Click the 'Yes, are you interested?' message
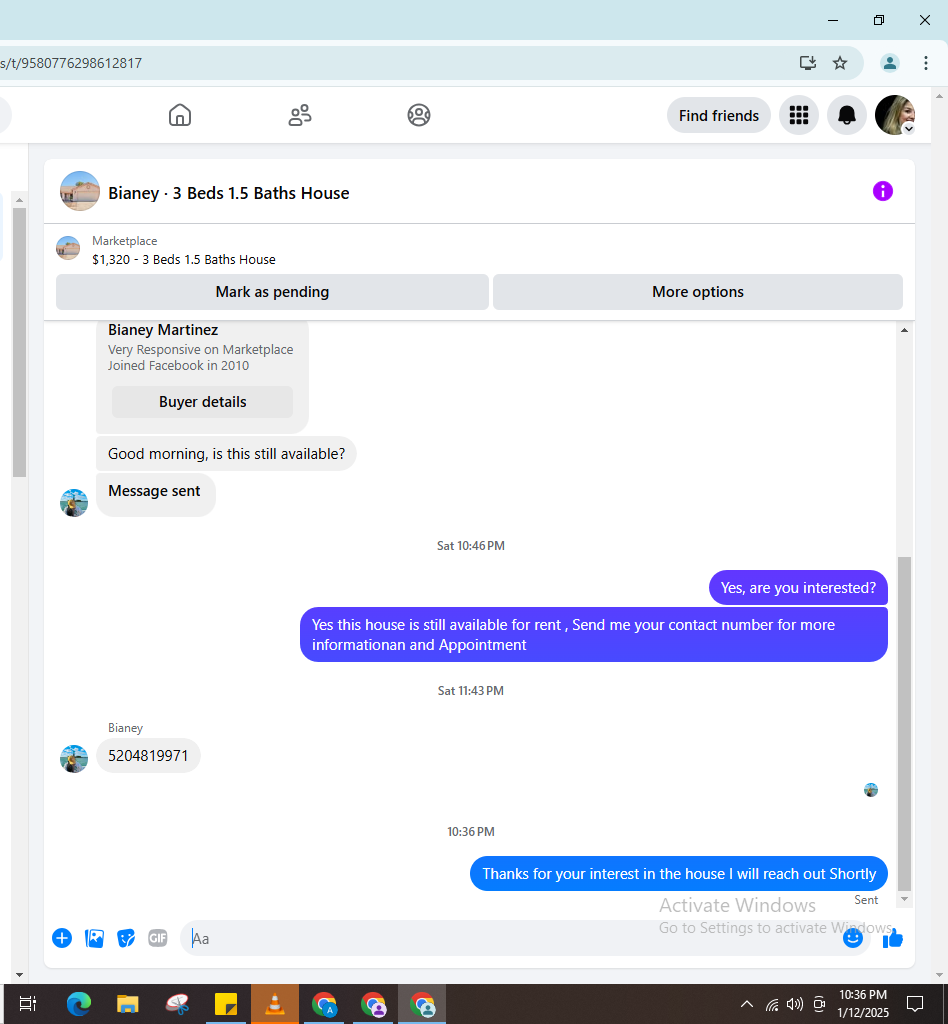Image resolution: width=948 pixels, height=1024 pixels. point(798,588)
